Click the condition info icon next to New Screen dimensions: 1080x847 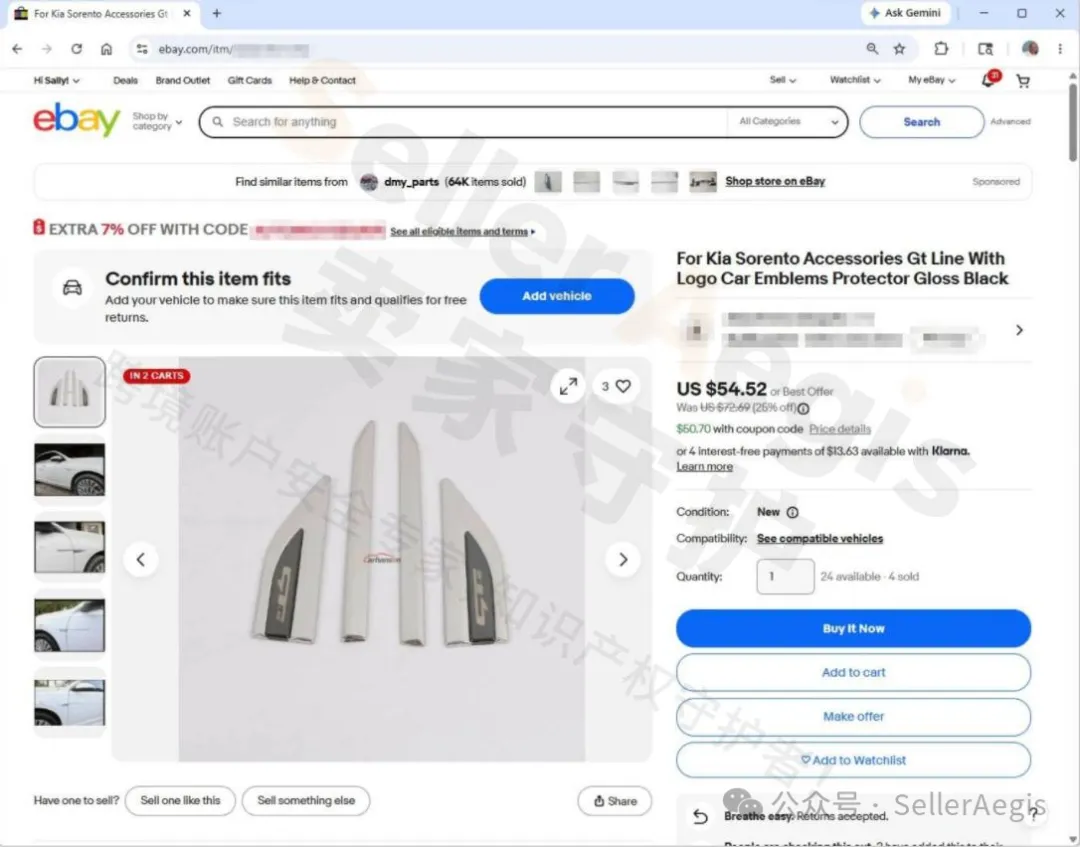[x=793, y=512]
